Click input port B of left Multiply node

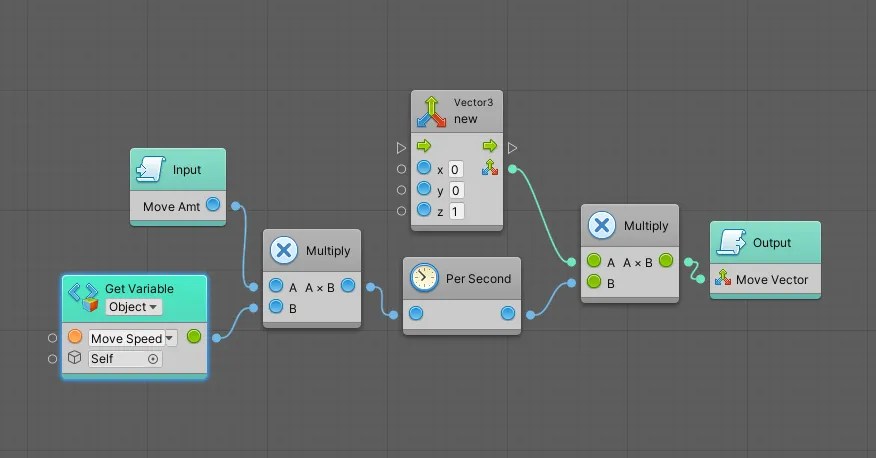276,306
